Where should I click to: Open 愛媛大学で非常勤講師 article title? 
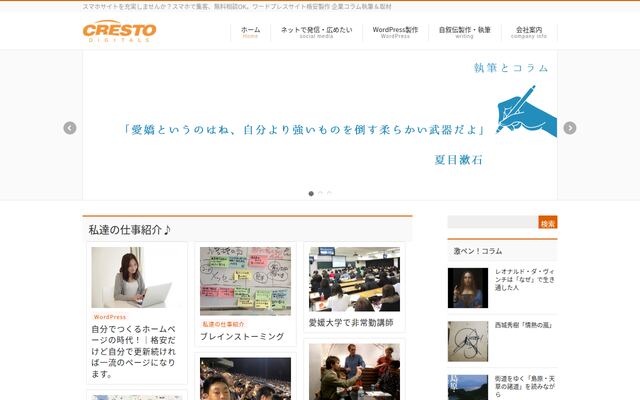pos(351,323)
